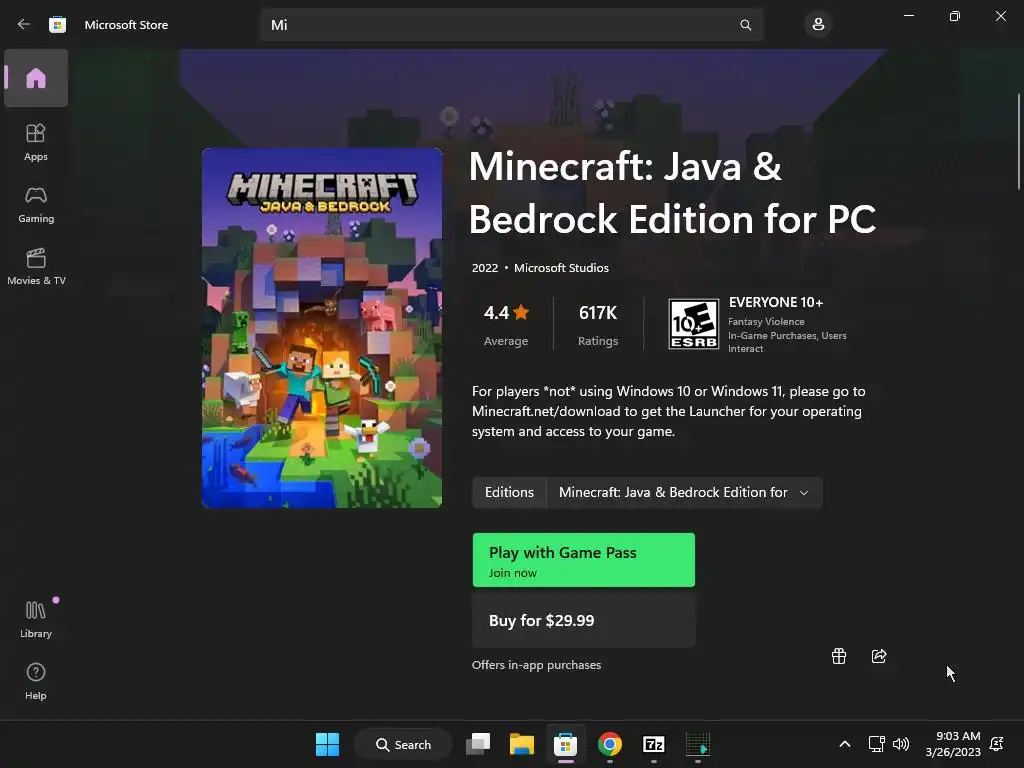
Task: Click the 'Minecraft: Java & Bedrock Edition for PC' title
Action: (x=672, y=193)
